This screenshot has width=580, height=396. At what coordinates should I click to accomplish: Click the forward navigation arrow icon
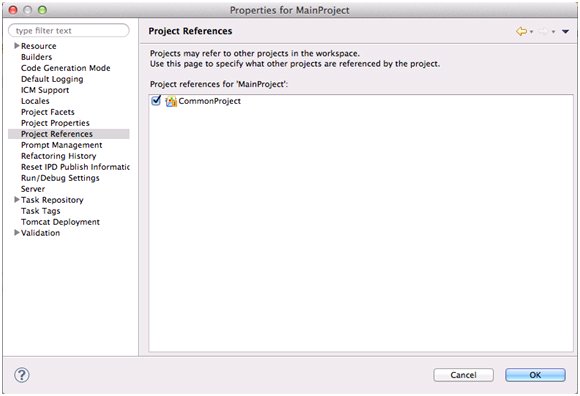tap(543, 31)
